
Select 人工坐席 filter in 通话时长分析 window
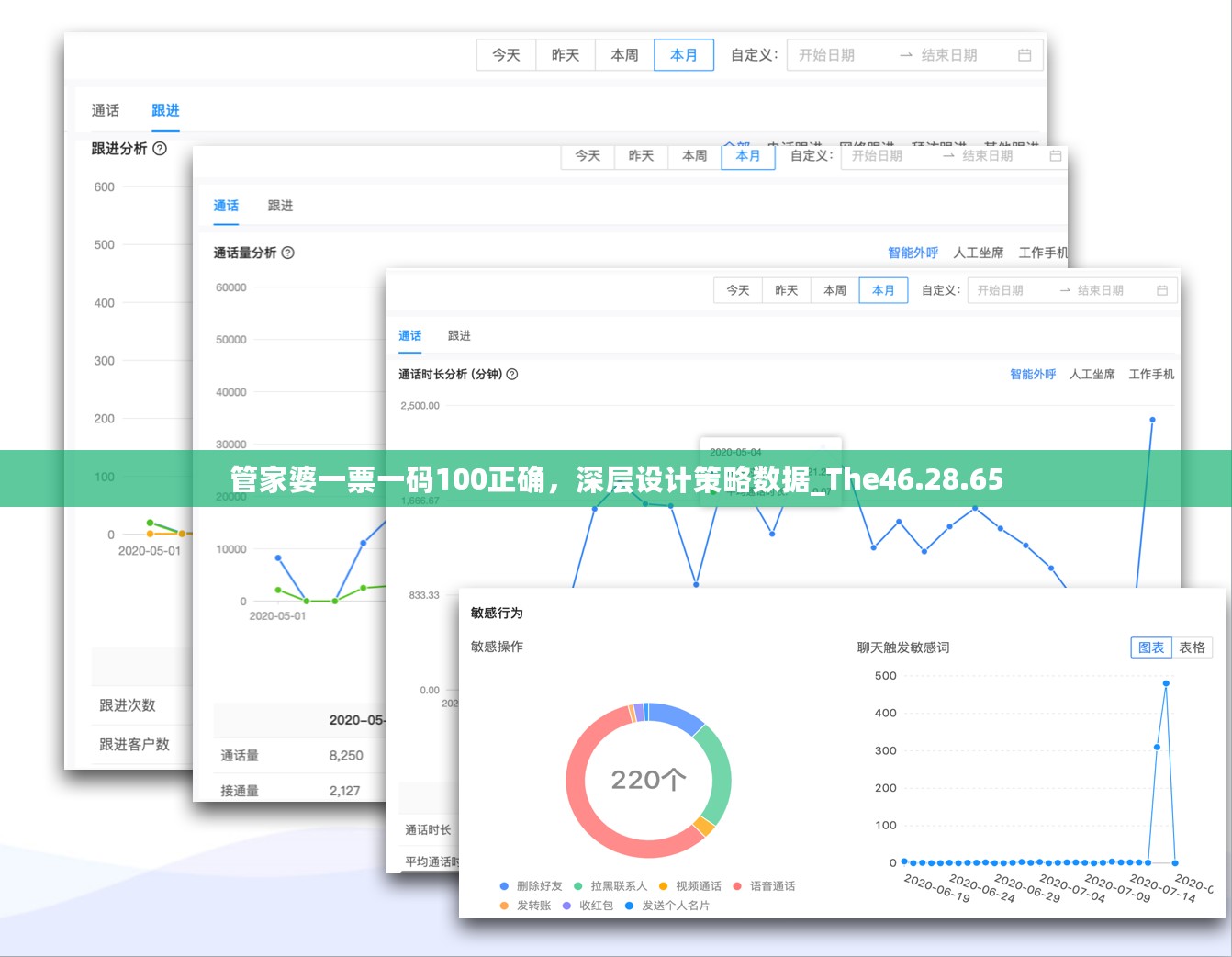[1092, 374]
